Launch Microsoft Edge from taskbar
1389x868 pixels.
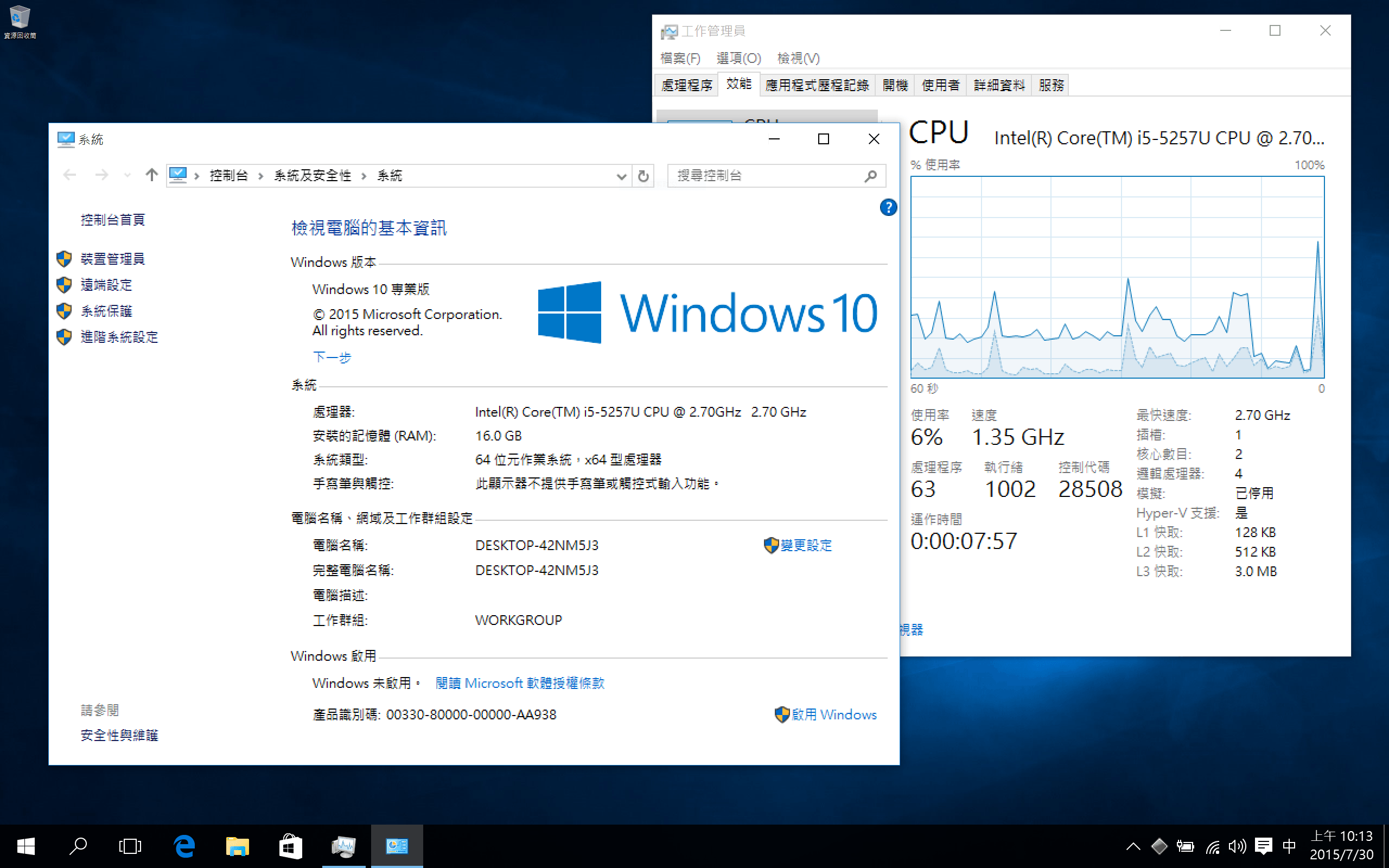point(184,846)
